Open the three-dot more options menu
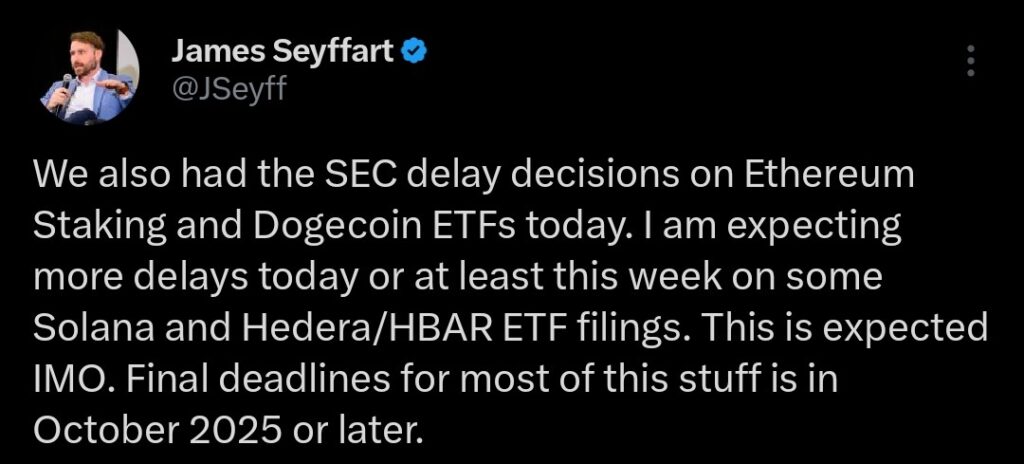1024x464 pixels. pos(969,61)
